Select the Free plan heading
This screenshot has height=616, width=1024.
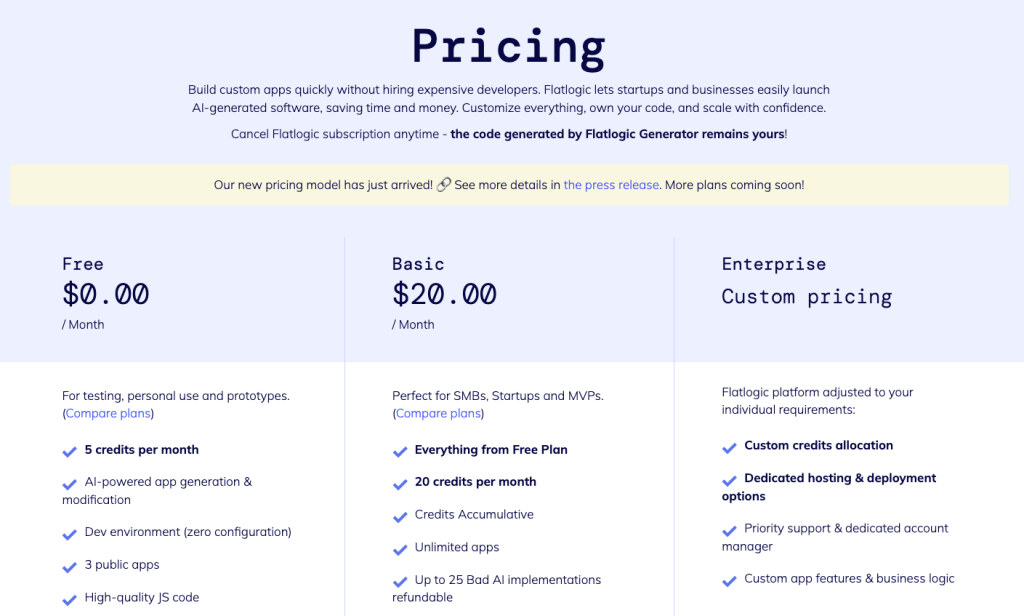coord(83,264)
